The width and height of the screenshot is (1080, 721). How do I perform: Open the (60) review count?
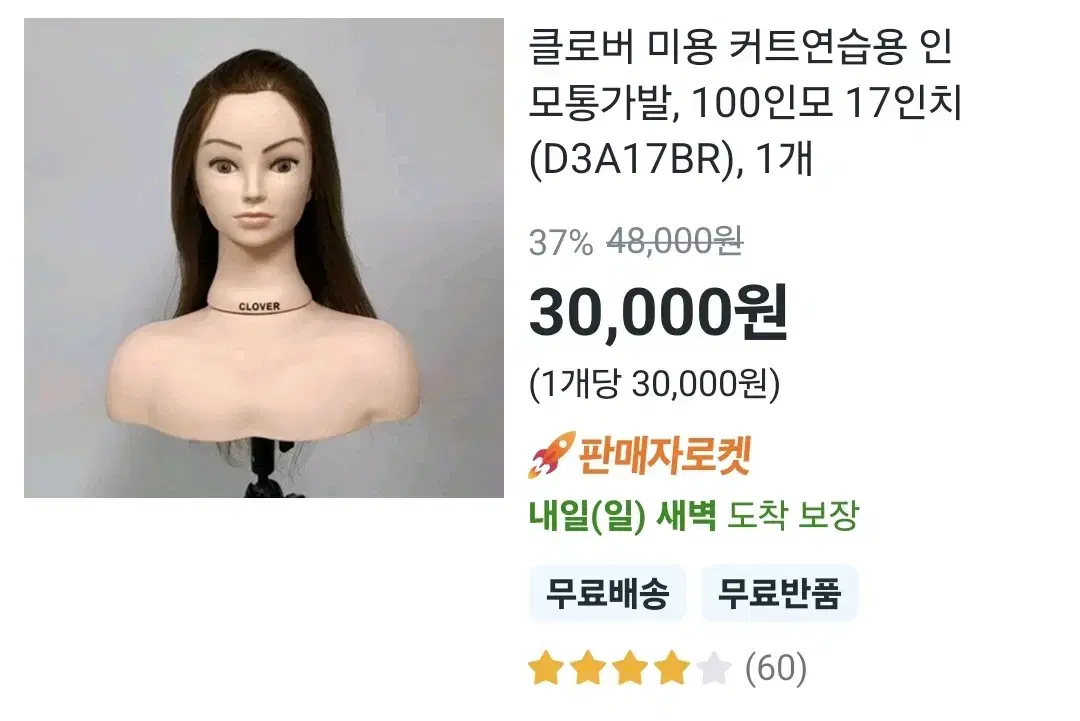[776, 668]
